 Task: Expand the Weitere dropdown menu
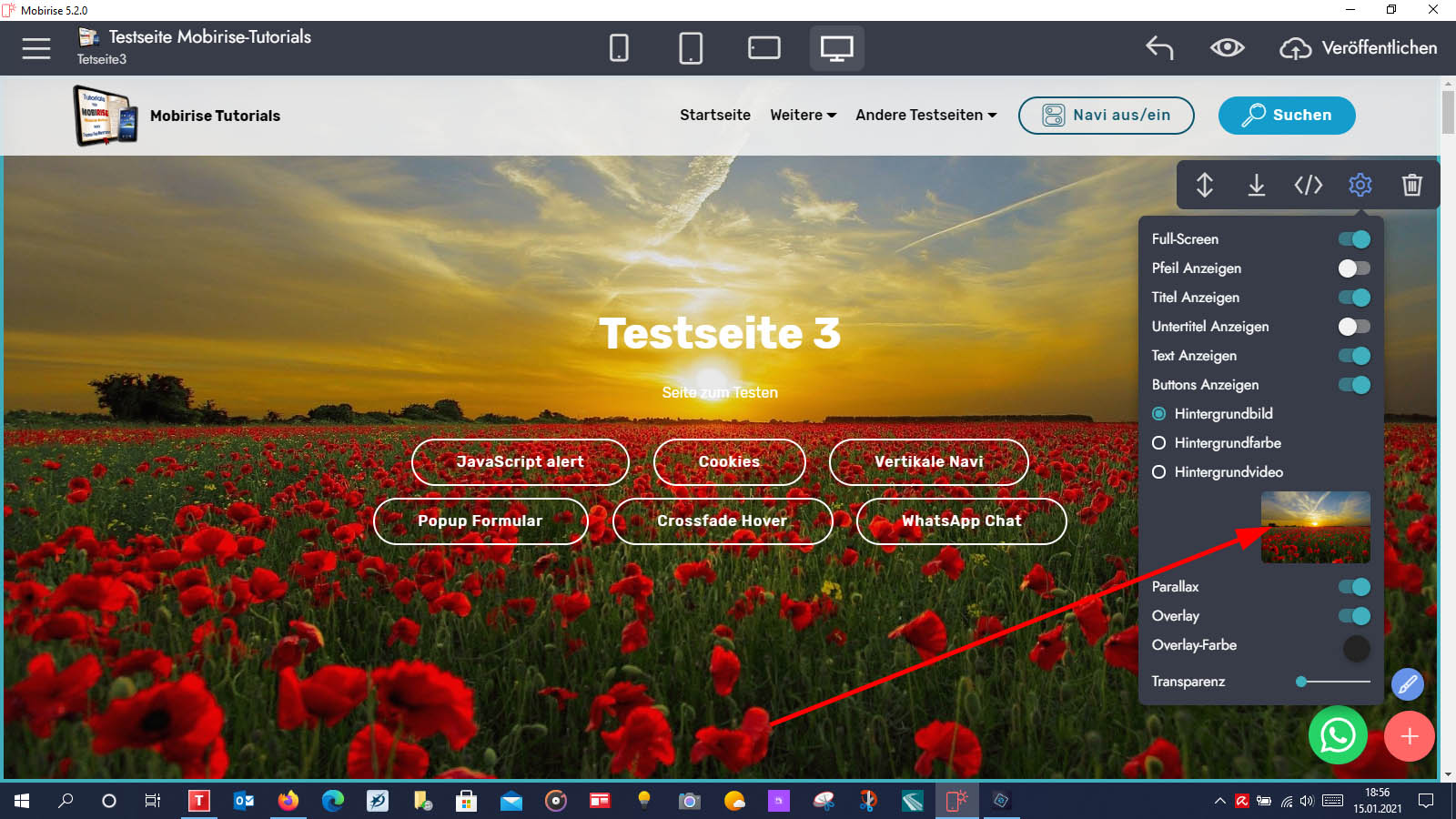coord(803,116)
